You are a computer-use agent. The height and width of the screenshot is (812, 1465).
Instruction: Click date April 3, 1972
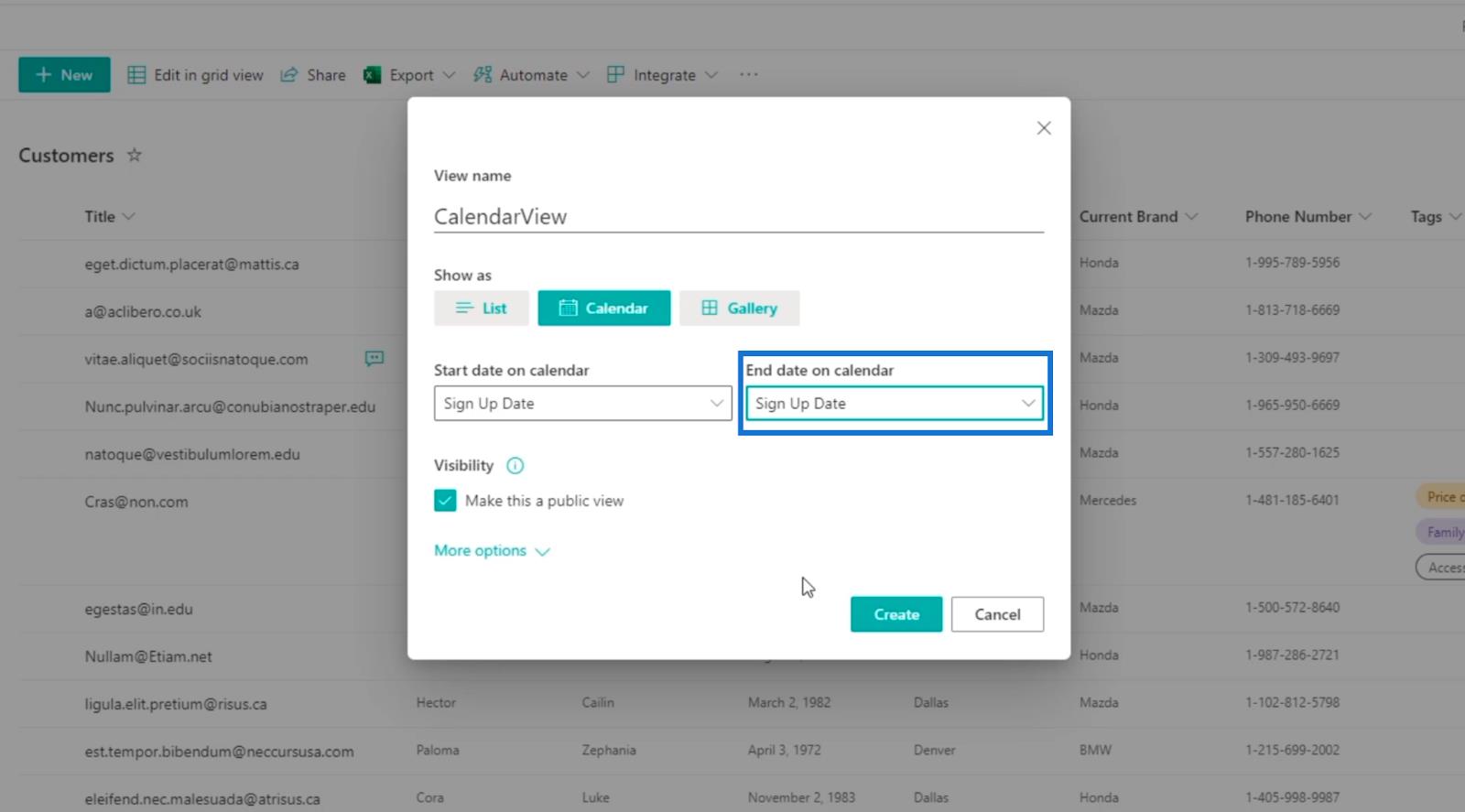click(784, 750)
